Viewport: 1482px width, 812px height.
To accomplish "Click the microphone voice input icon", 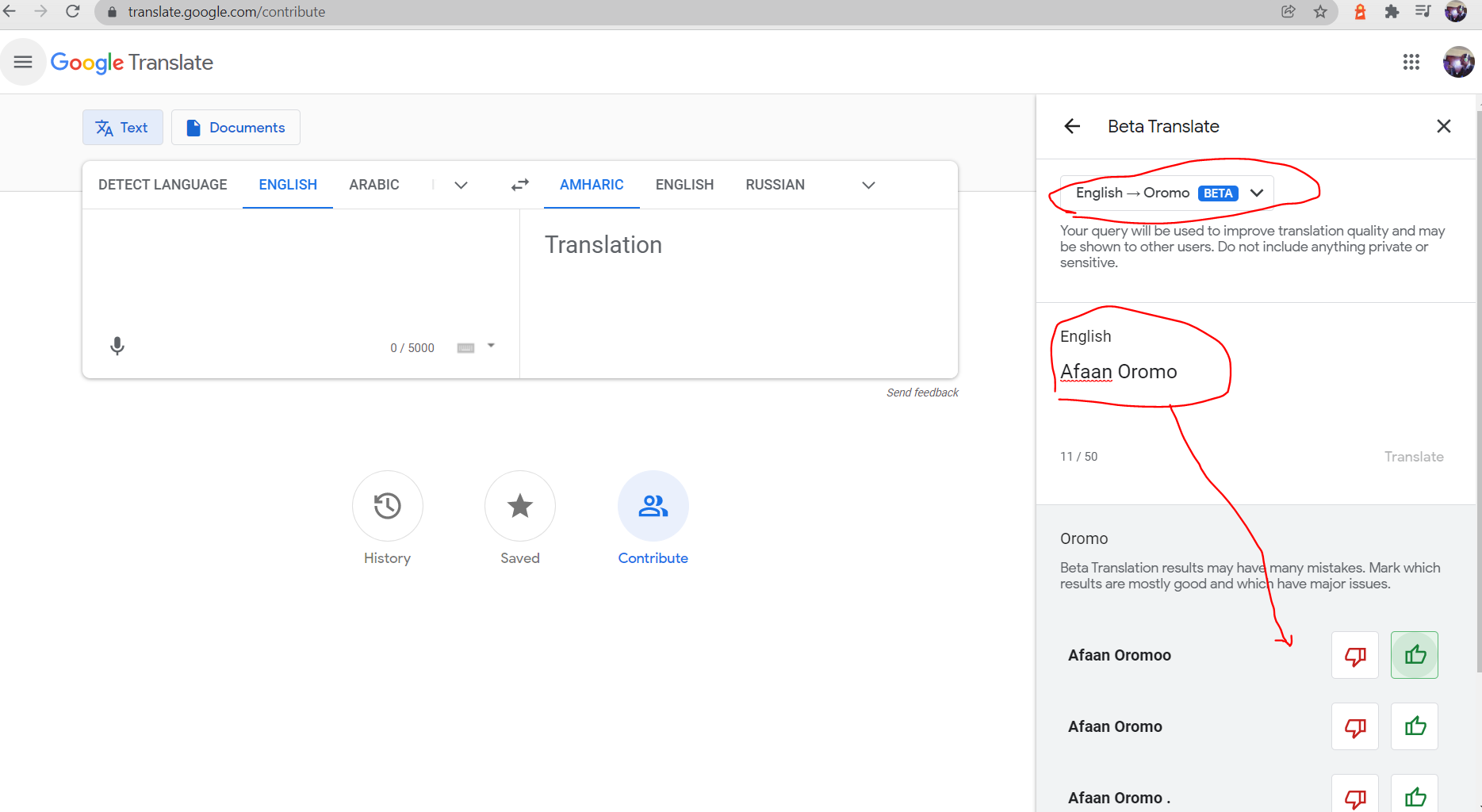I will tap(117, 347).
